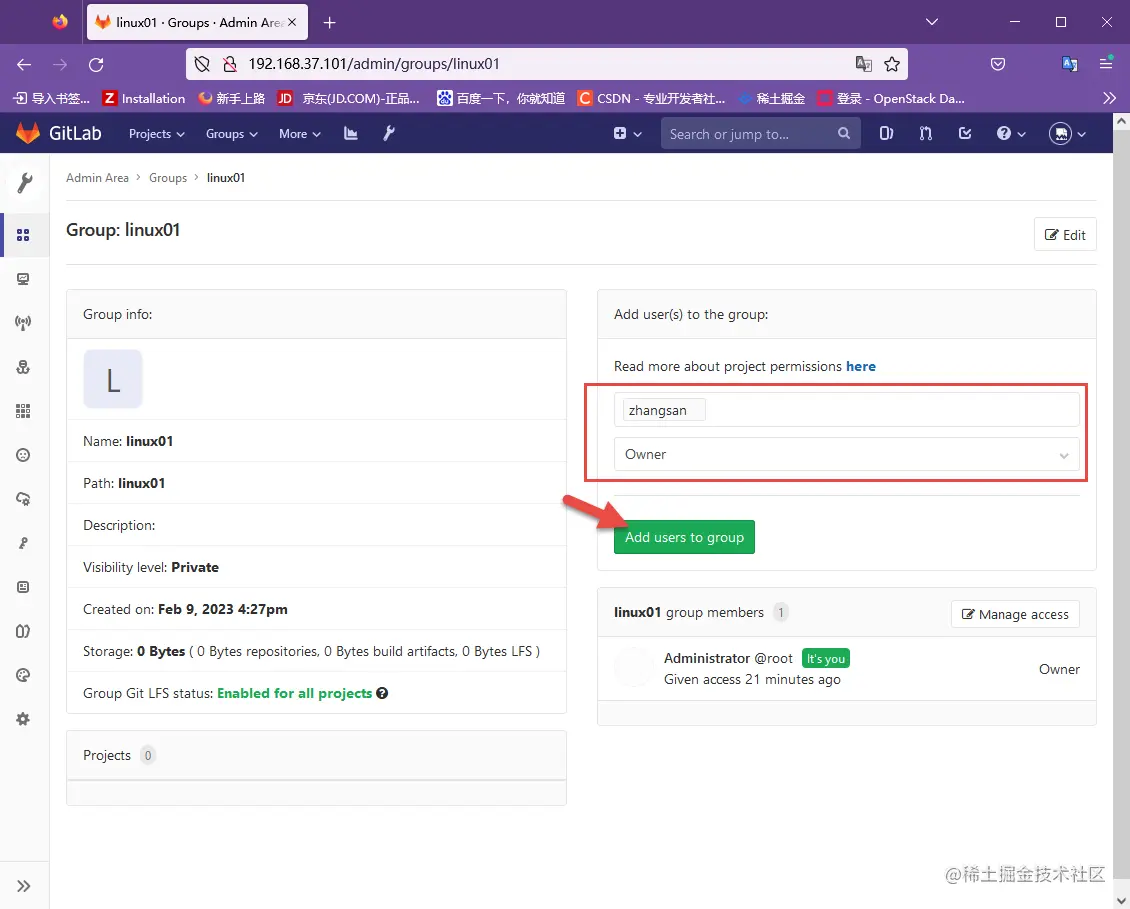Open Firefox application menu
Viewport: 1130px width, 909px height.
[x=1106, y=63]
